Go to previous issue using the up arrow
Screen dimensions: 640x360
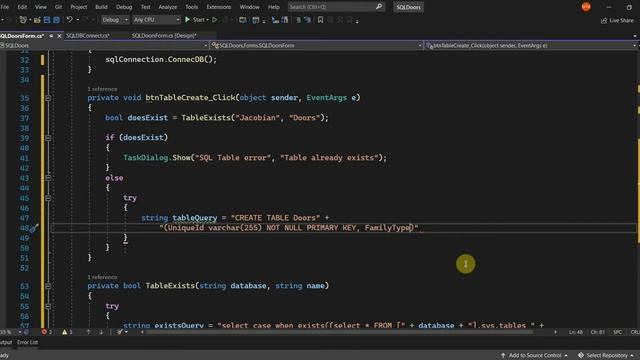pyautogui.click(x=88, y=332)
